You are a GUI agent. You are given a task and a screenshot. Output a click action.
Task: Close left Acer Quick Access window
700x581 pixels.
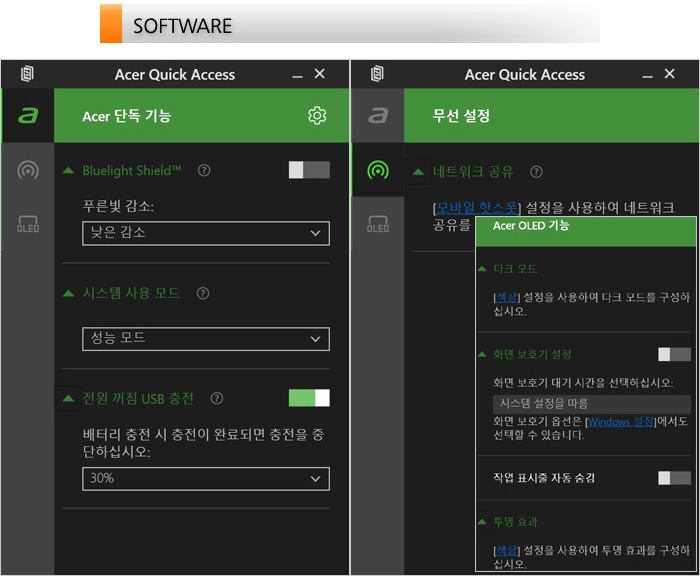pyautogui.click(x=320, y=74)
